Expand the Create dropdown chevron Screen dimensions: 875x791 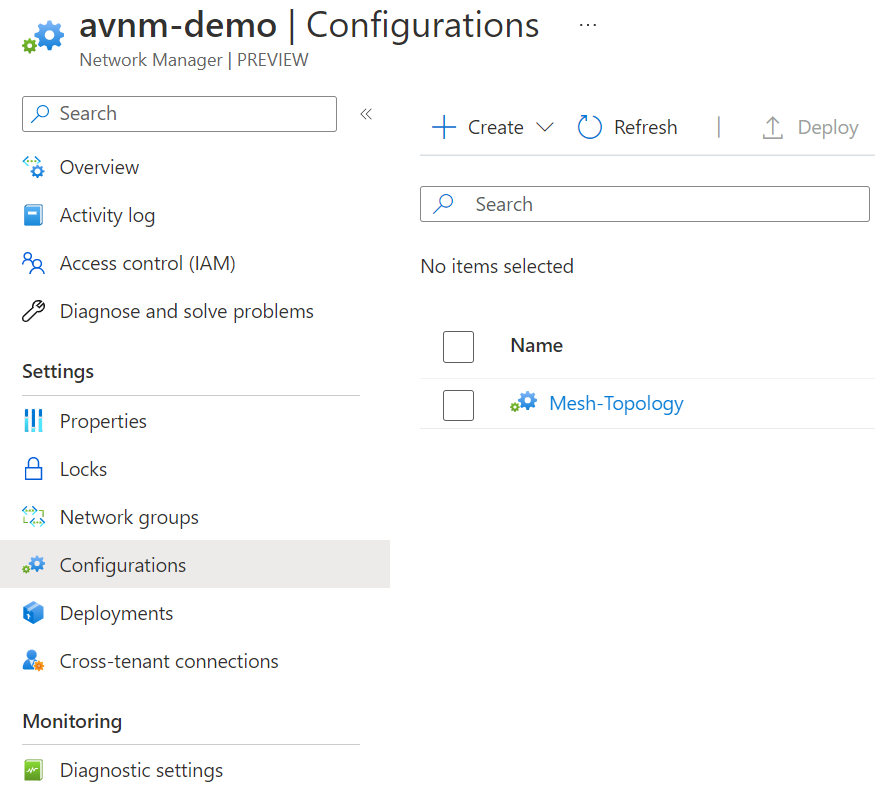(545, 128)
